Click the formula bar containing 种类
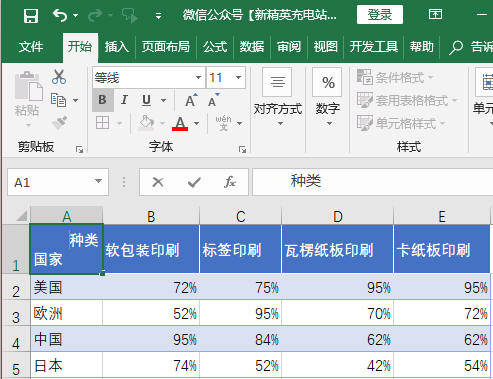 [373, 182]
